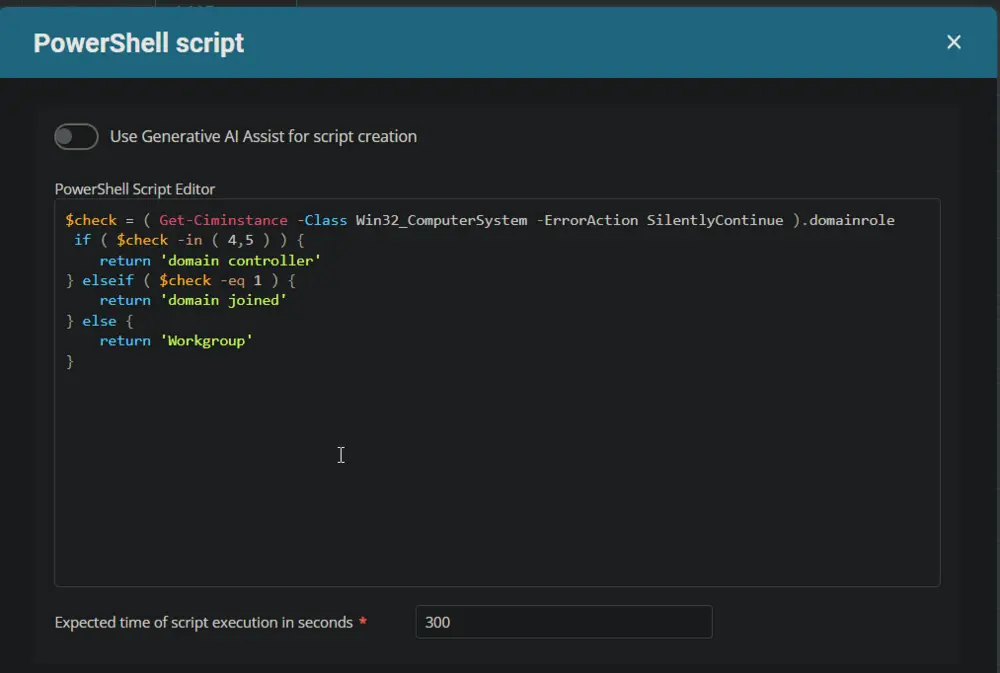The height and width of the screenshot is (673, 1000).
Task: Enable Generative AI Assist toggle
Action: pos(76,137)
